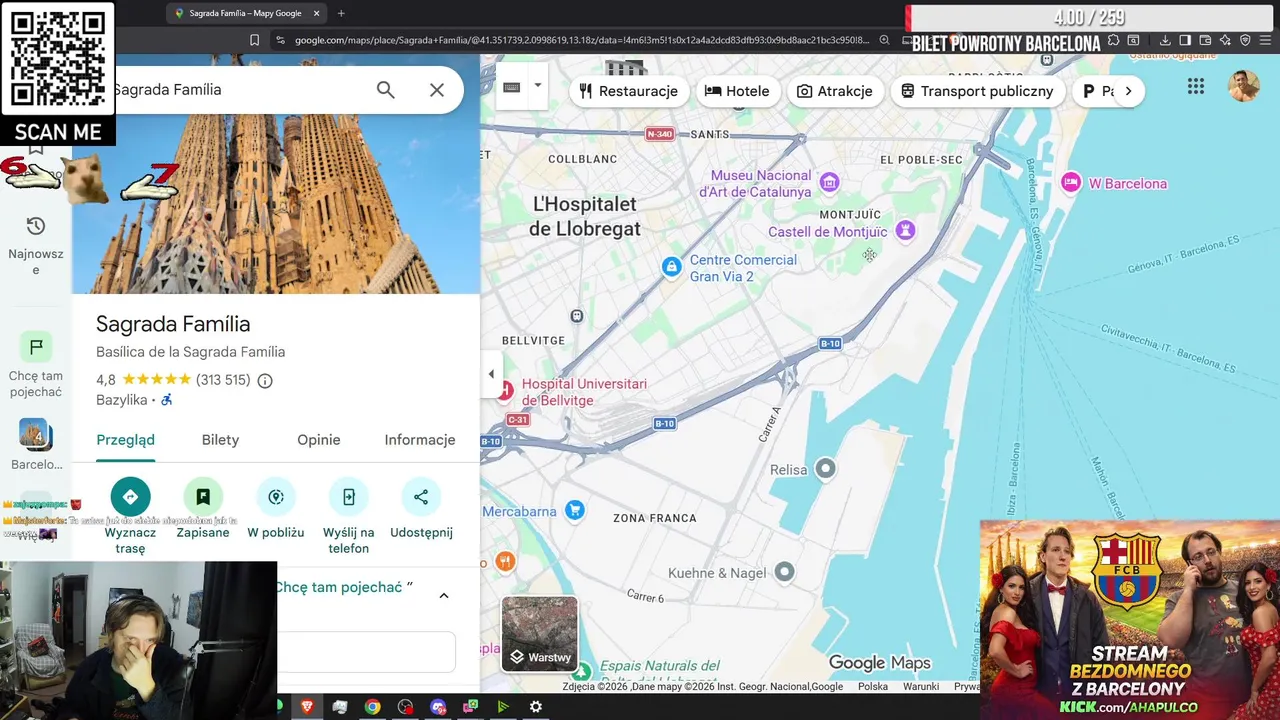1280x720 pixels.
Task: Open the Najnowsze recent history sidebar item
Action: 36,245
